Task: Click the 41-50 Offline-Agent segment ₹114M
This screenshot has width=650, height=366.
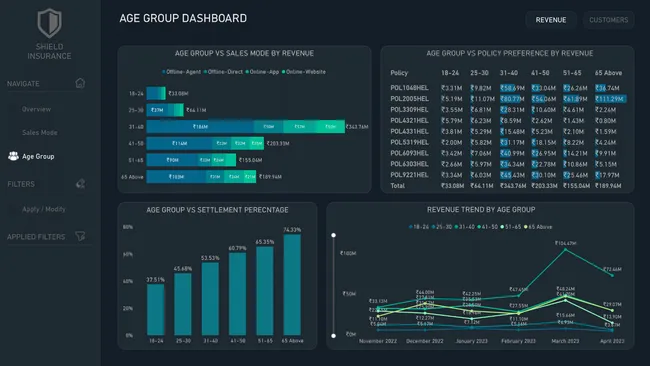Action: click(x=179, y=143)
